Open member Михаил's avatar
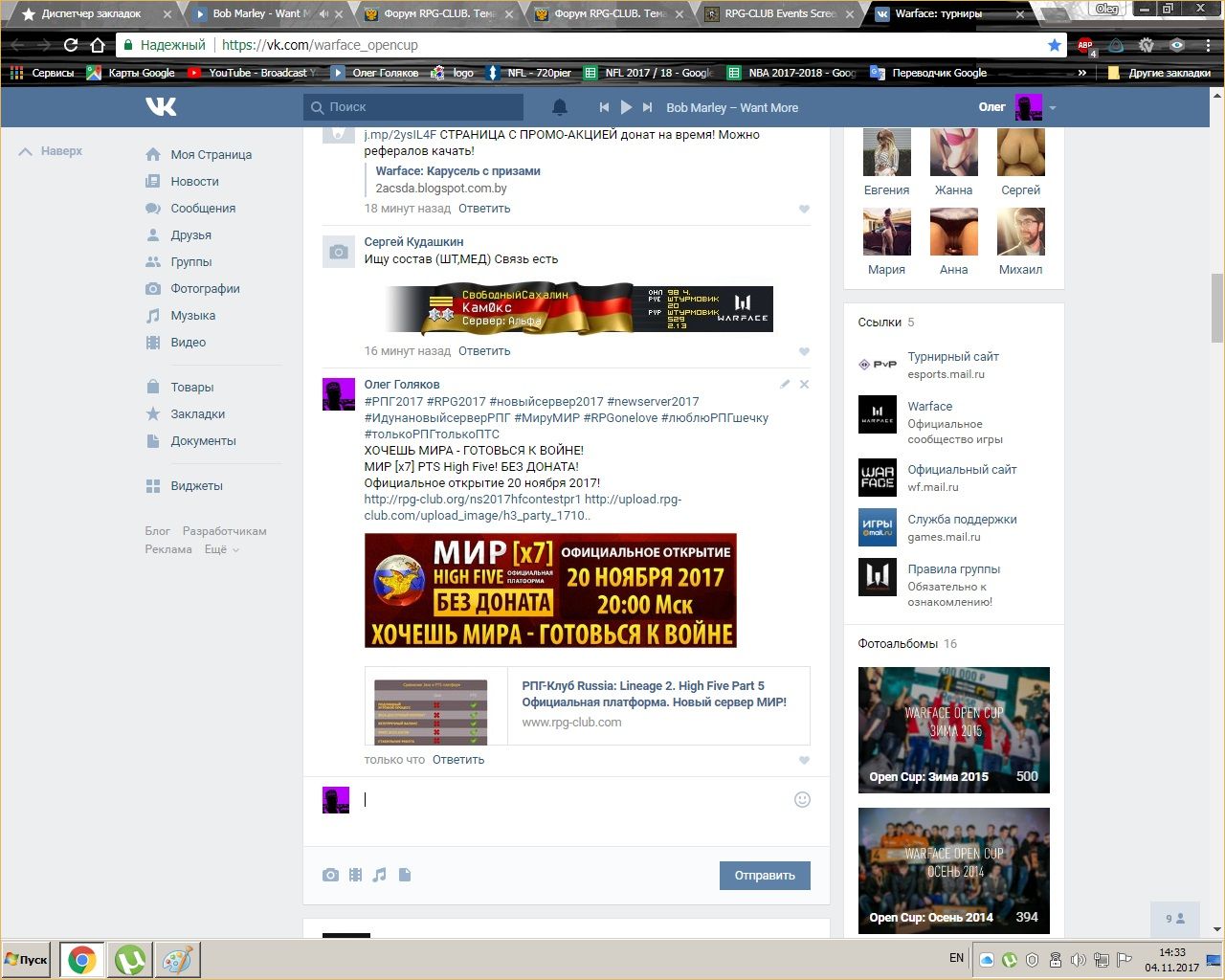The image size is (1225, 980). coord(1020,231)
